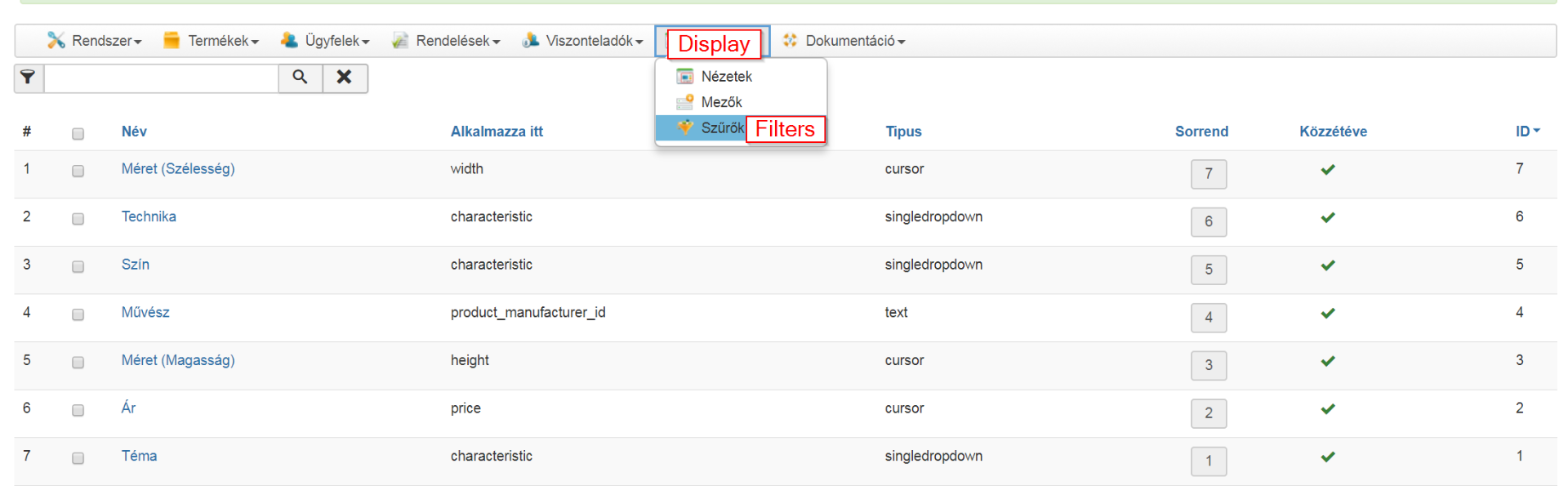
Task: Open the Méret (Magasság) filter link
Action: tap(178, 360)
